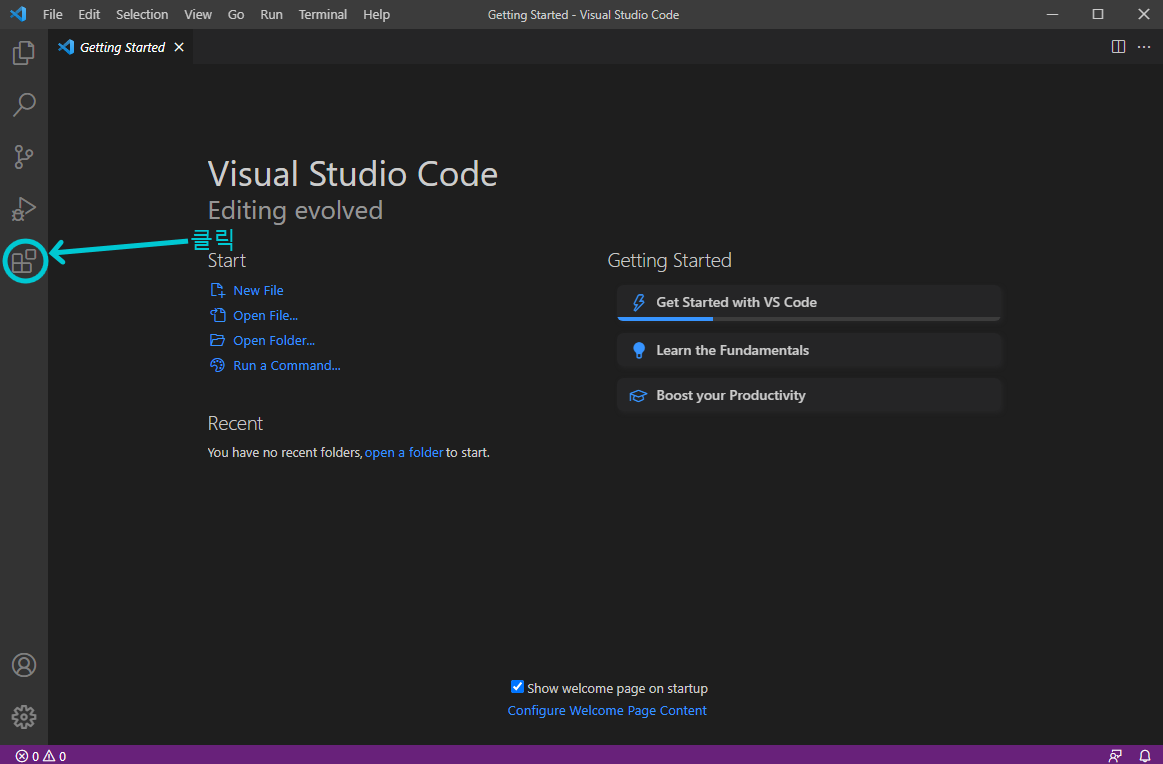Select the Explorer icon
The width and height of the screenshot is (1163, 764).
24,52
